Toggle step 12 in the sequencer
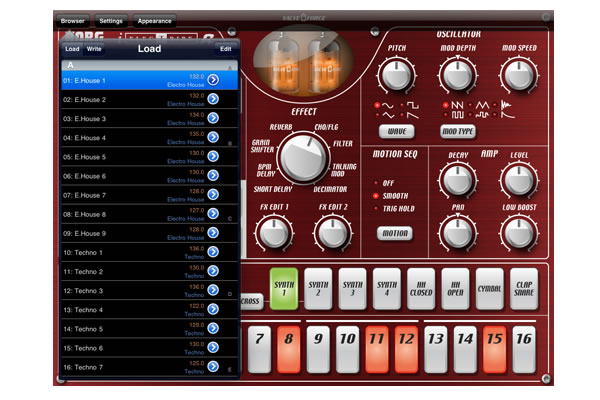600x400 pixels. click(406, 349)
